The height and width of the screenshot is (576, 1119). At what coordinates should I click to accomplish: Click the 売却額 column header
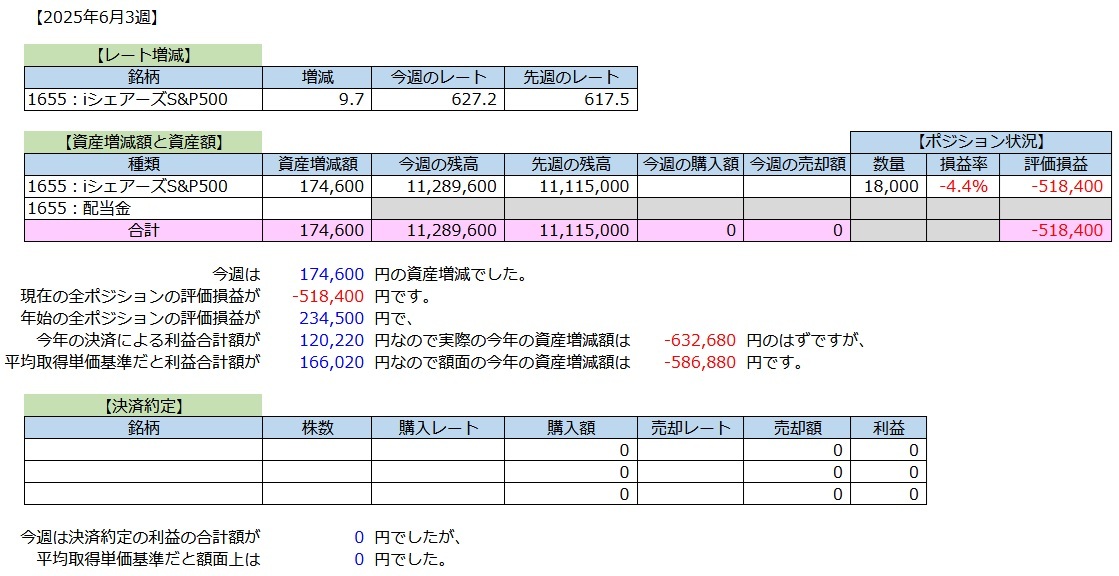(x=796, y=428)
